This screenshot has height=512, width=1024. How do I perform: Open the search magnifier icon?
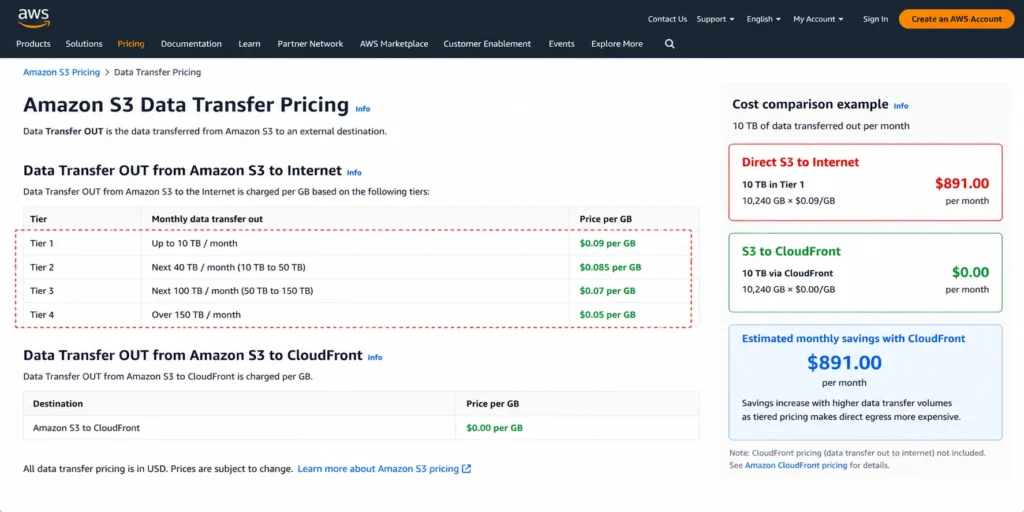(x=669, y=44)
